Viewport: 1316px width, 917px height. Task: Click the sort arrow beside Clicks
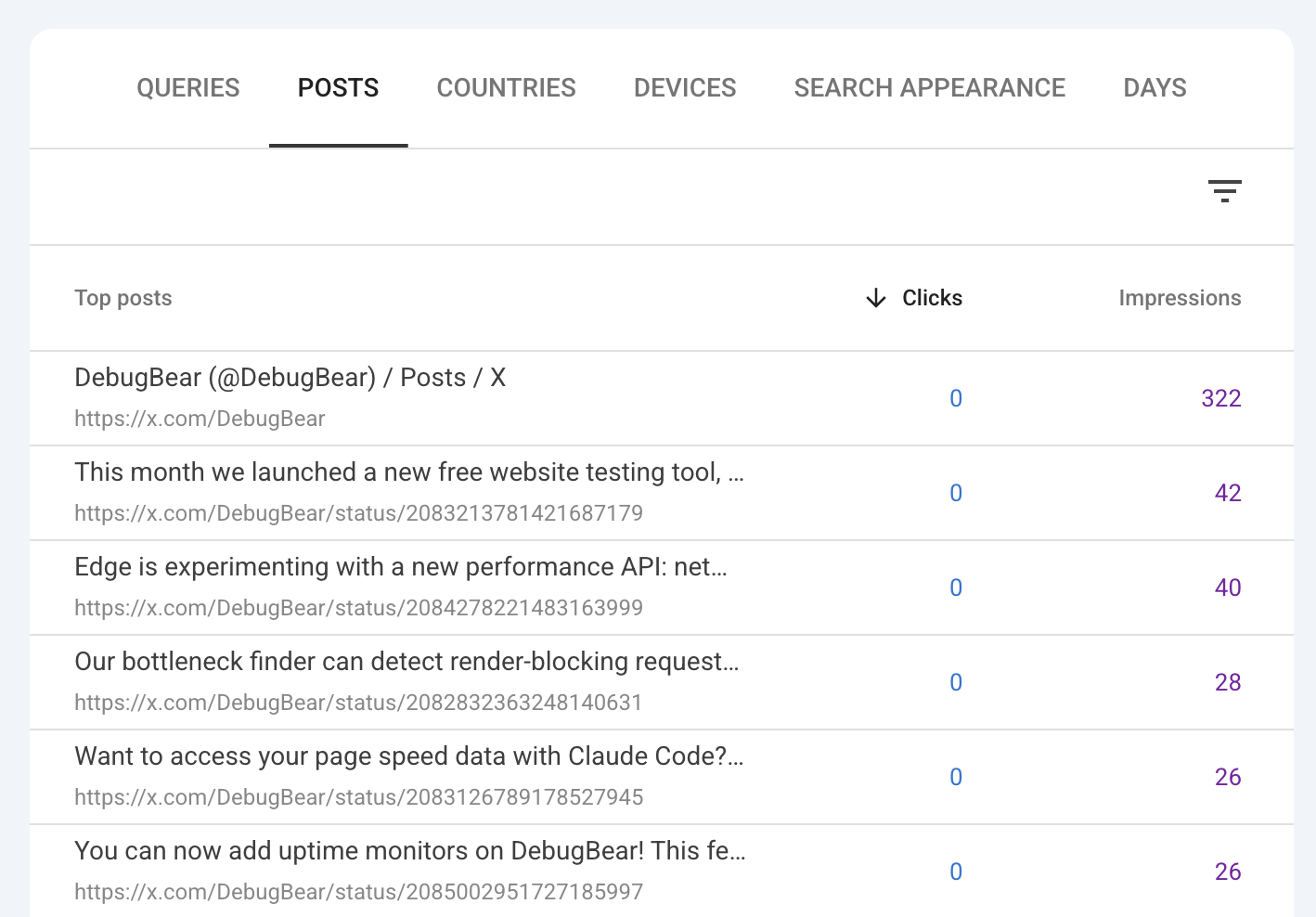875,298
